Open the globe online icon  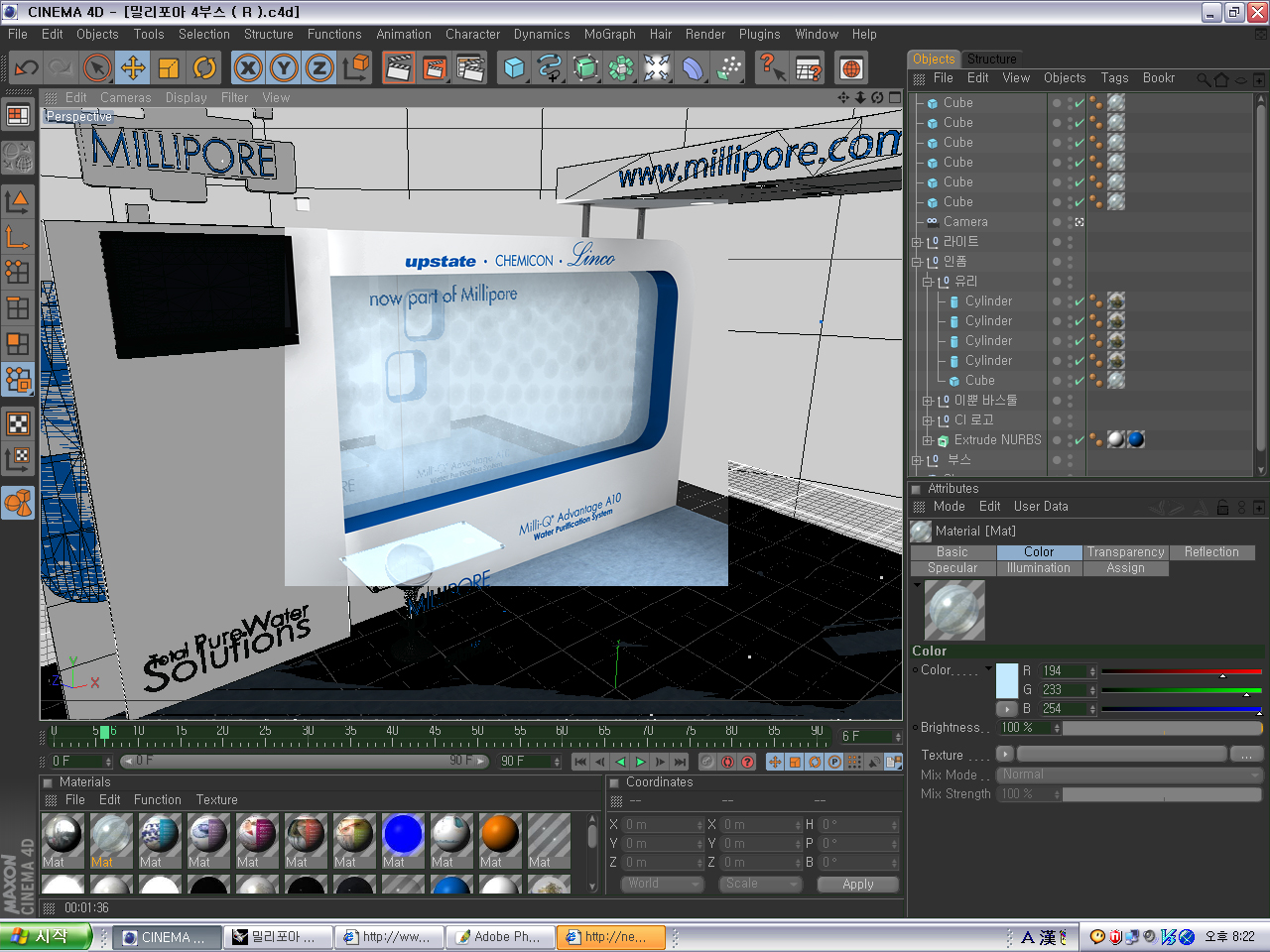pos(851,68)
